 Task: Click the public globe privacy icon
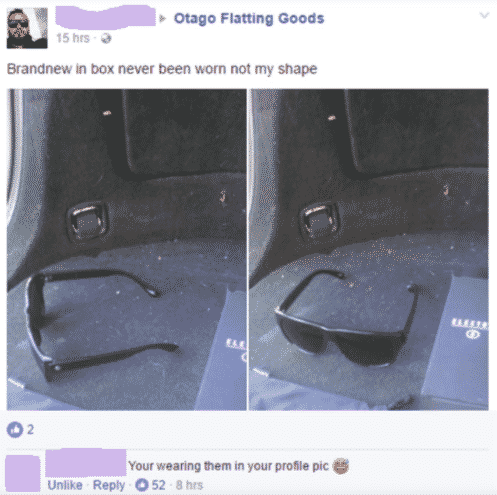(x=106, y=38)
